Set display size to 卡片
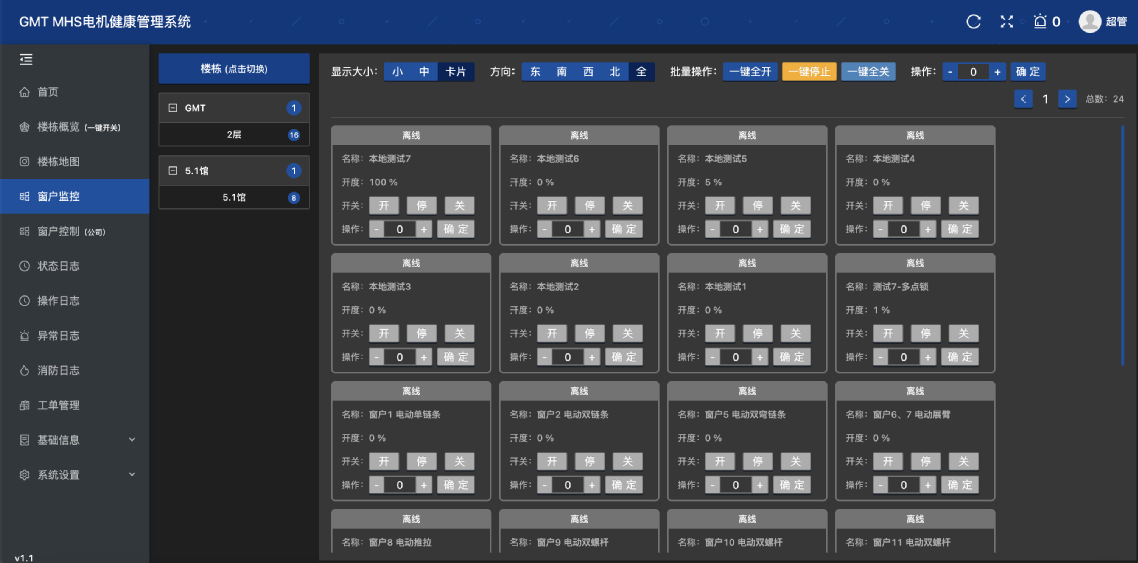 (x=457, y=72)
